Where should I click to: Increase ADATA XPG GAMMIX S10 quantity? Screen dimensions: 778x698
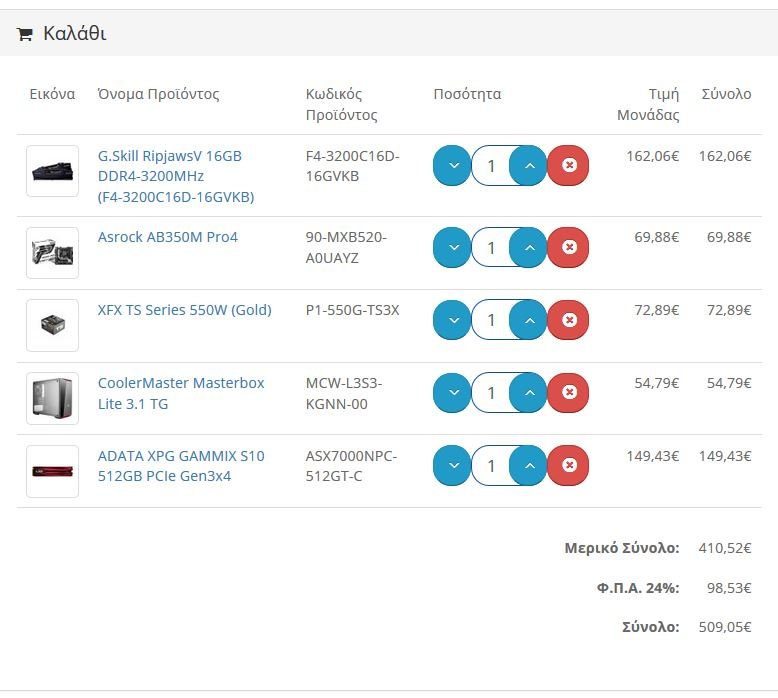[529, 465]
